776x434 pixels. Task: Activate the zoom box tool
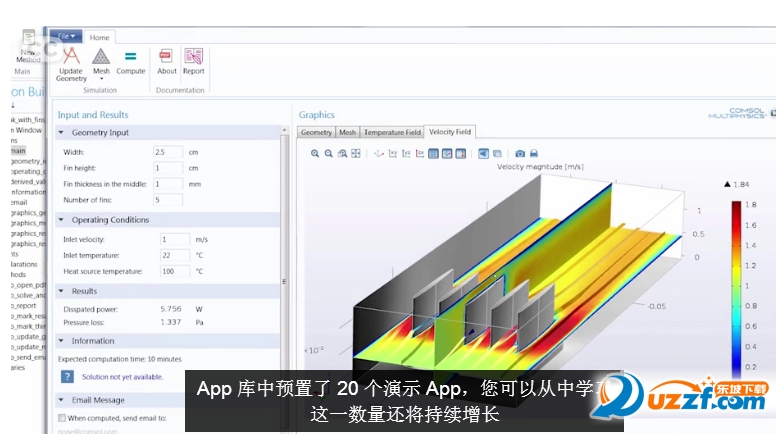pyautogui.click(x=342, y=153)
